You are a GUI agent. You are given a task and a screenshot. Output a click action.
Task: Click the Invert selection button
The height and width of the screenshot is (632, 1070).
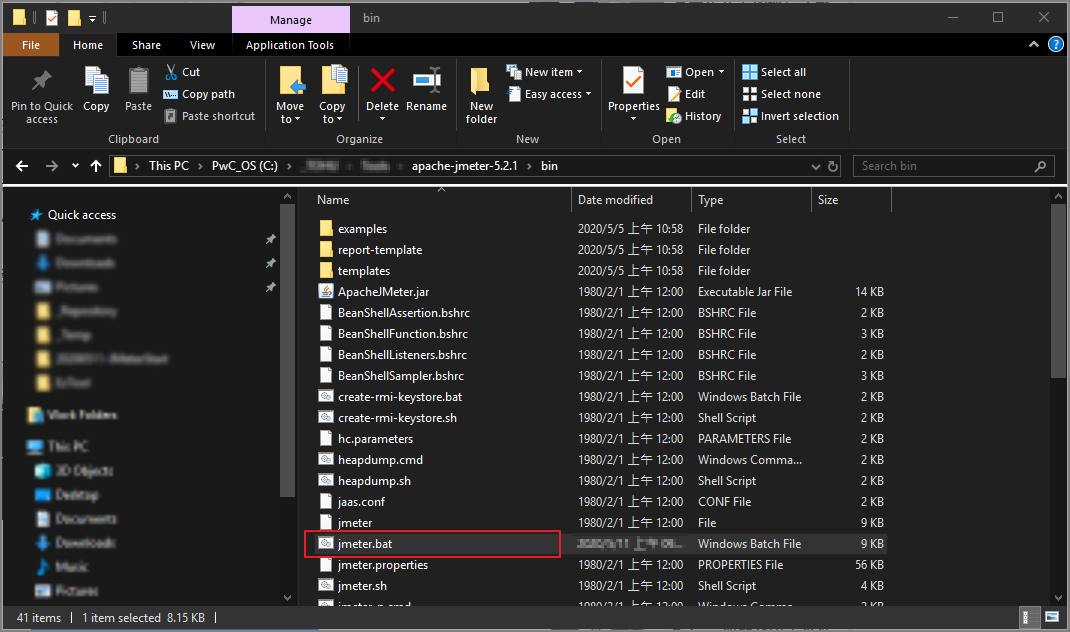[x=790, y=115]
